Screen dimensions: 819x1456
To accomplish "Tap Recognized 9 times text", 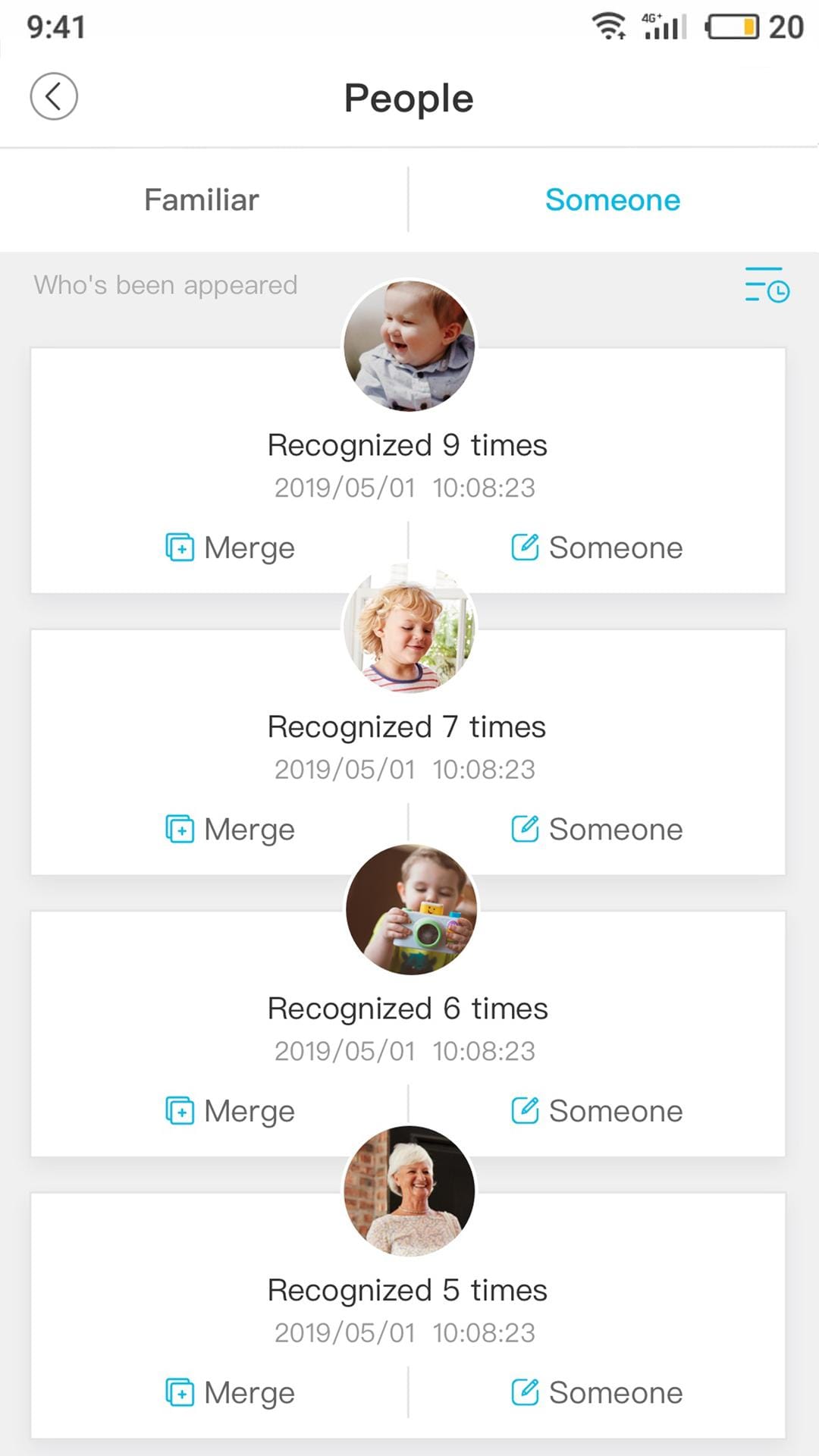I will 407,445.
